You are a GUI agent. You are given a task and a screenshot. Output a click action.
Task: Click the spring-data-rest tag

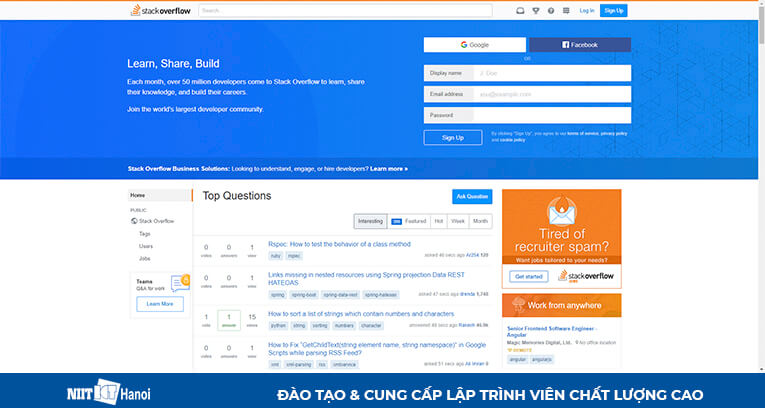(x=341, y=295)
